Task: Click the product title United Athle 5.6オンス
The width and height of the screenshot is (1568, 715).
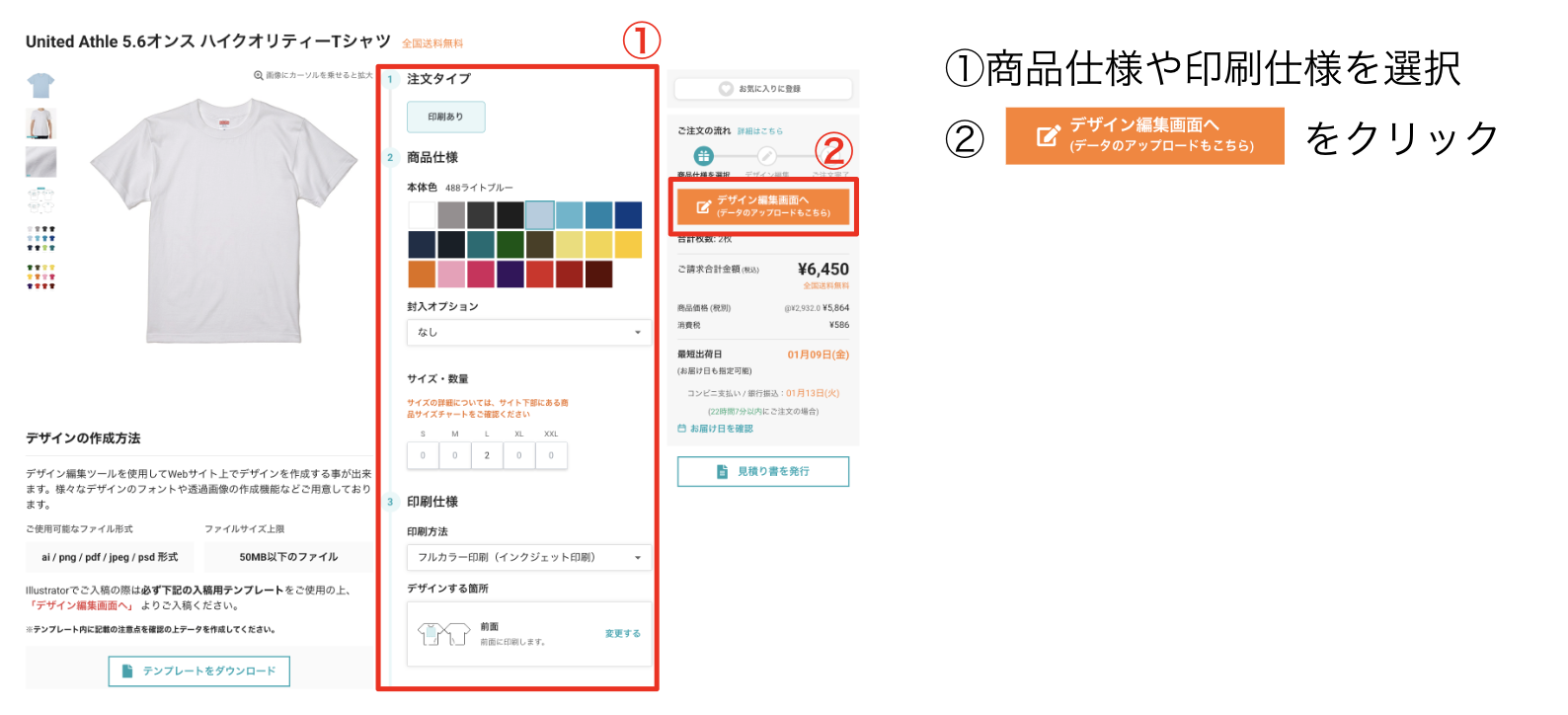Action: click(207, 41)
